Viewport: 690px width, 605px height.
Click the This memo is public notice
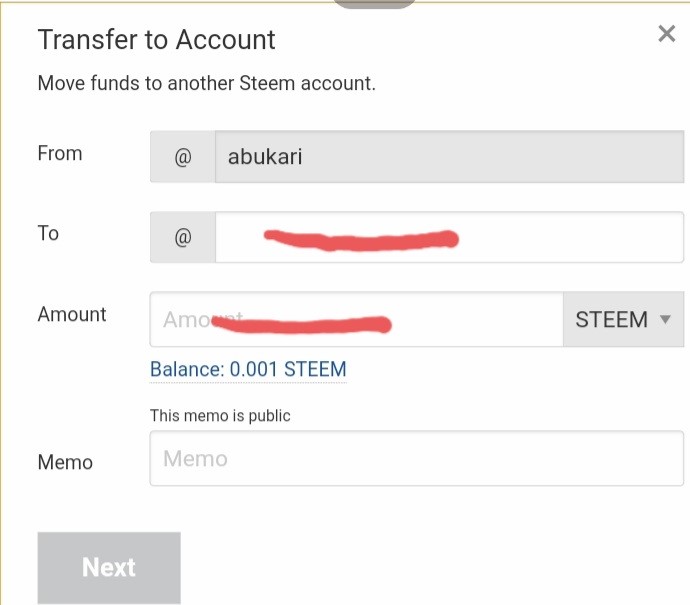point(220,415)
